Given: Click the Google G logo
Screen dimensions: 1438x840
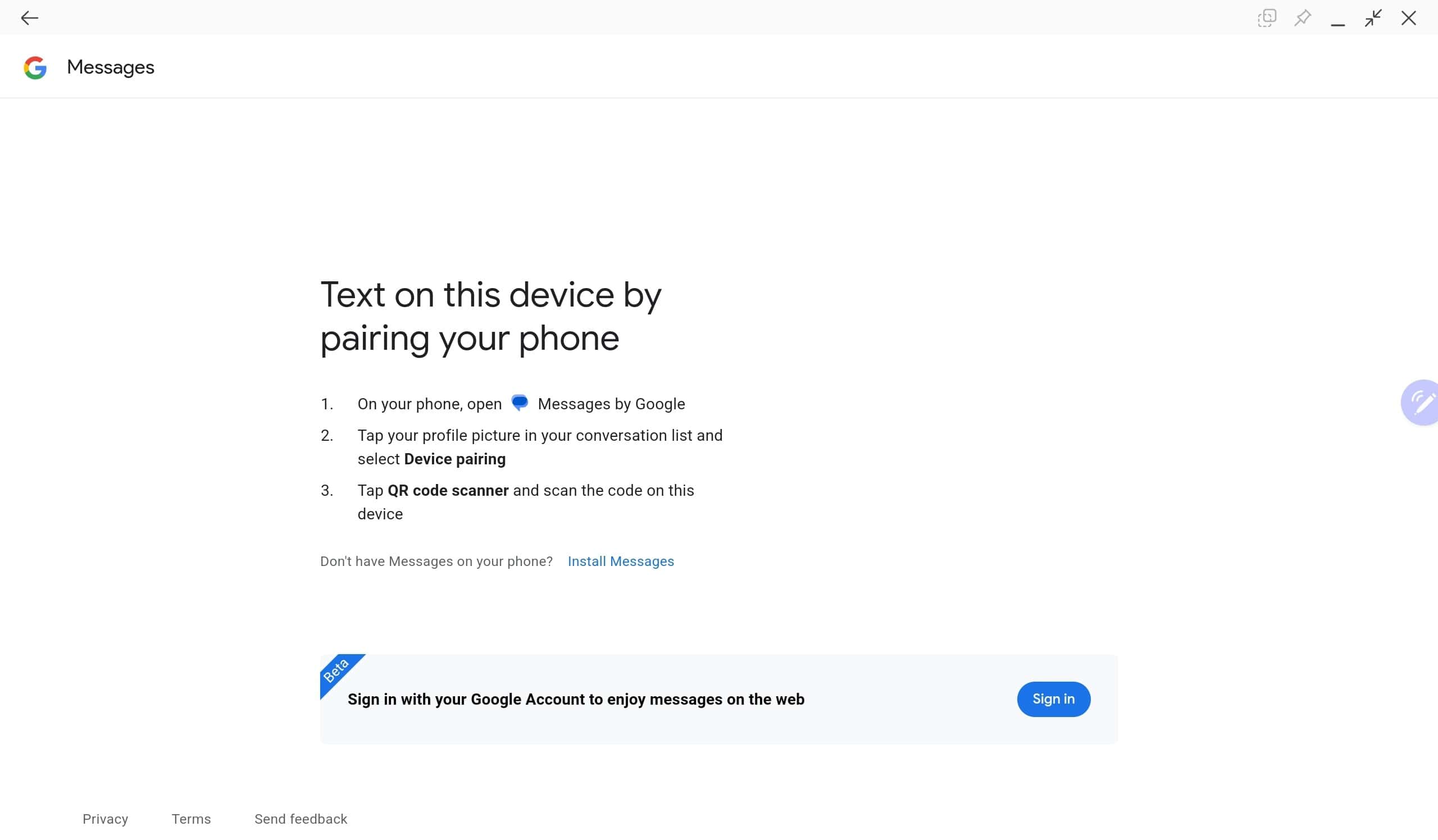Looking at the screenshot, I should [x=35, y=68].
